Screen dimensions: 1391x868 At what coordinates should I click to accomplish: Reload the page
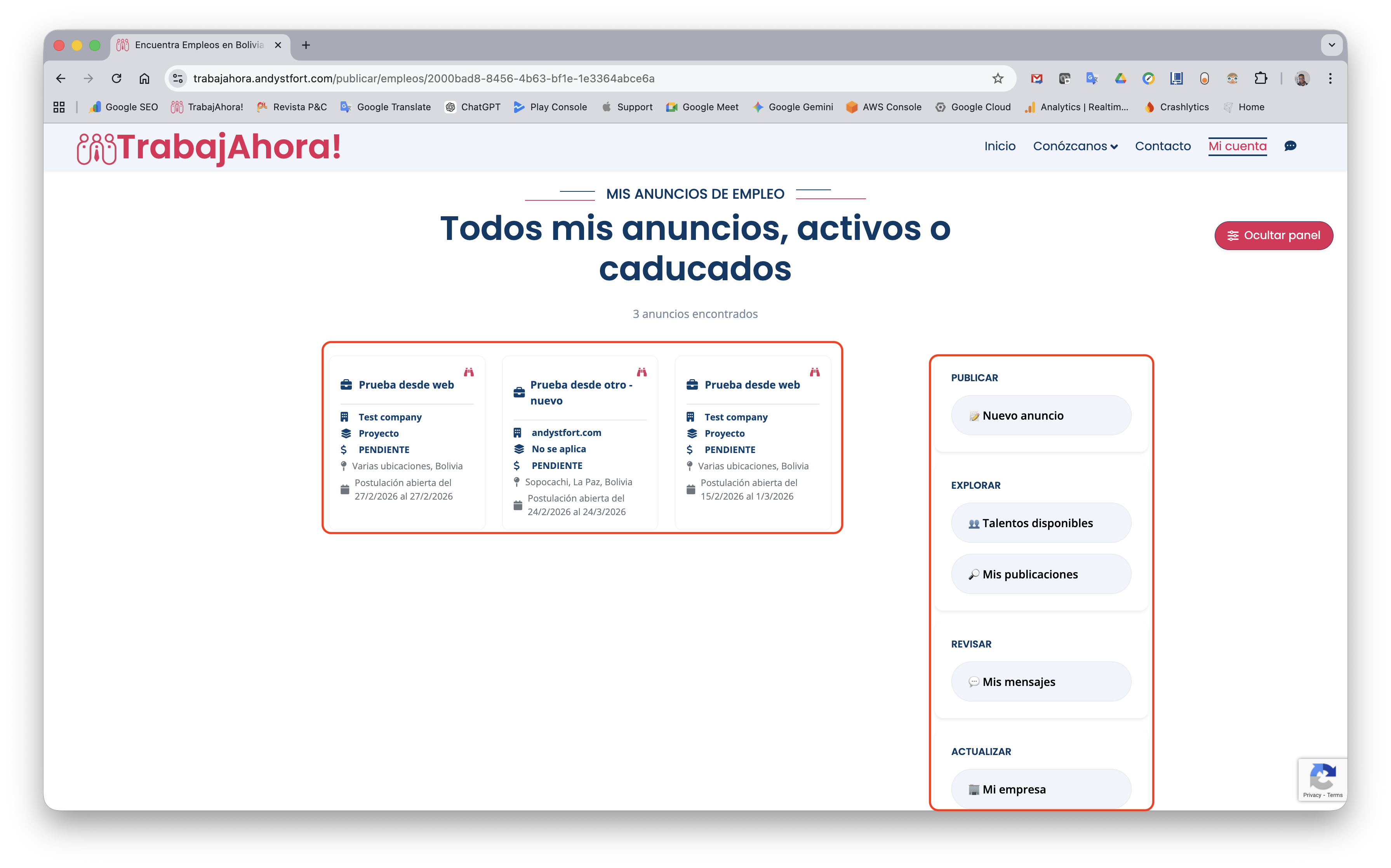click(116, 79)
